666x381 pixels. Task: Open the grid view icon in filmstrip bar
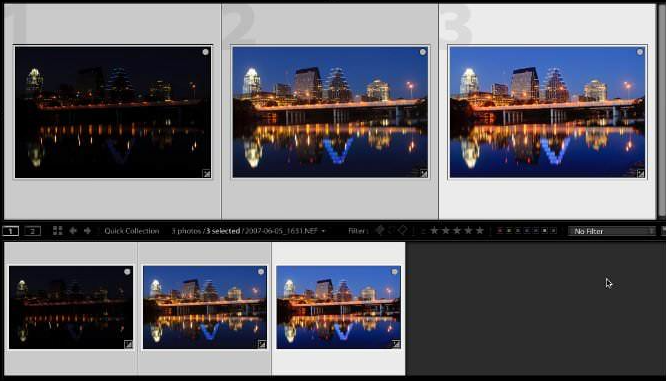[x=57, y=231]
